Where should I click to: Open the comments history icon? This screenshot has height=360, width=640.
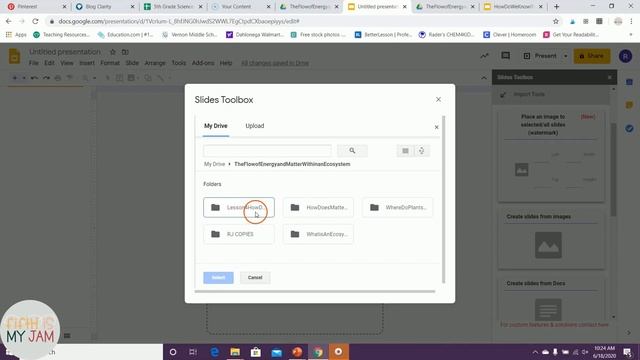tap(505, 56)
